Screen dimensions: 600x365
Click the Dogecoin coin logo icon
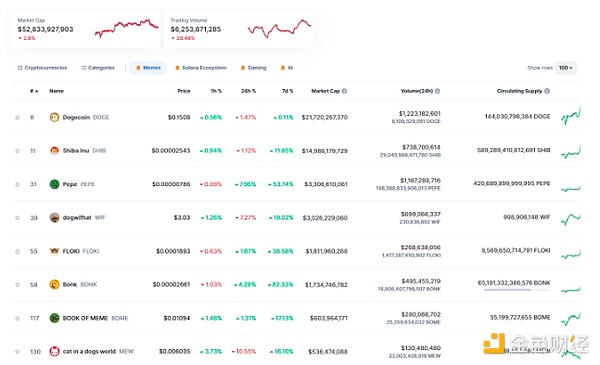click(x=54, y=117)
